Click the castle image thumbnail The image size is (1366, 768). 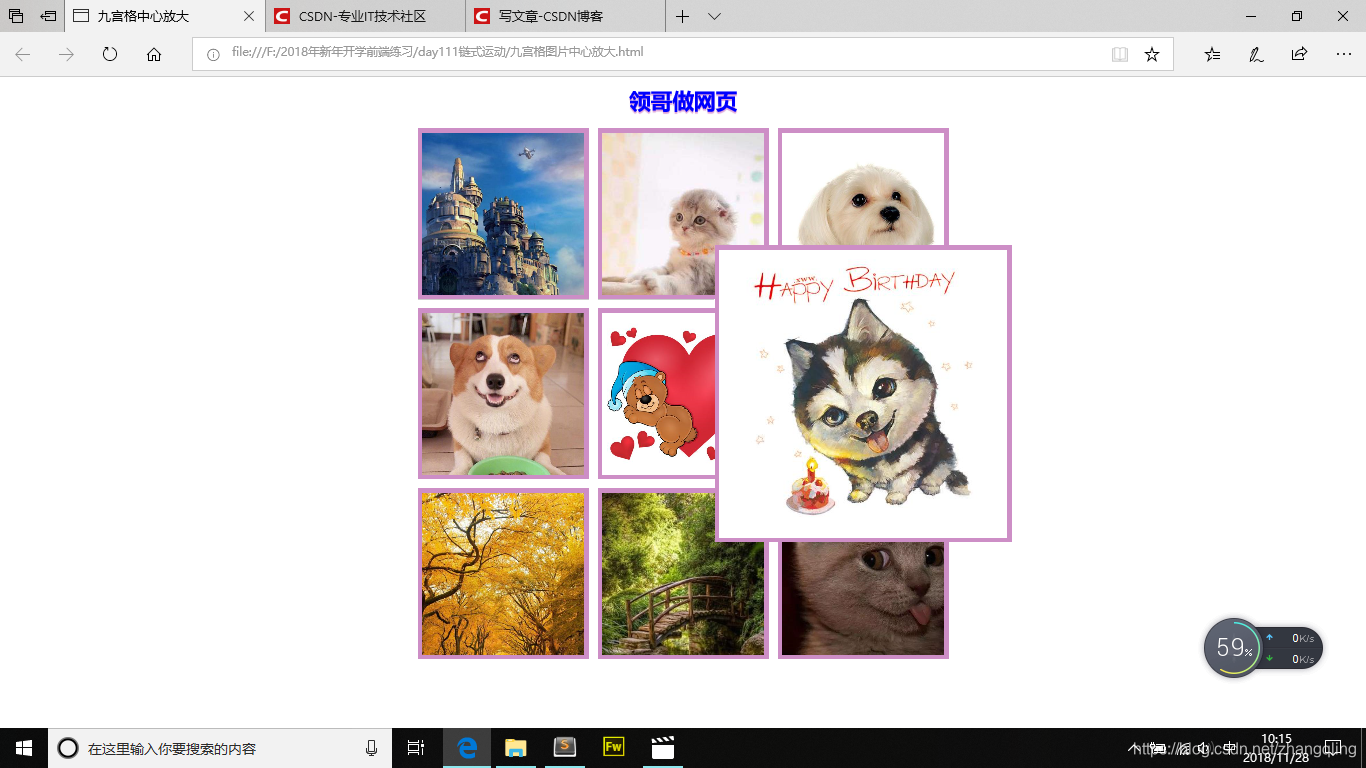click(503, 214)
